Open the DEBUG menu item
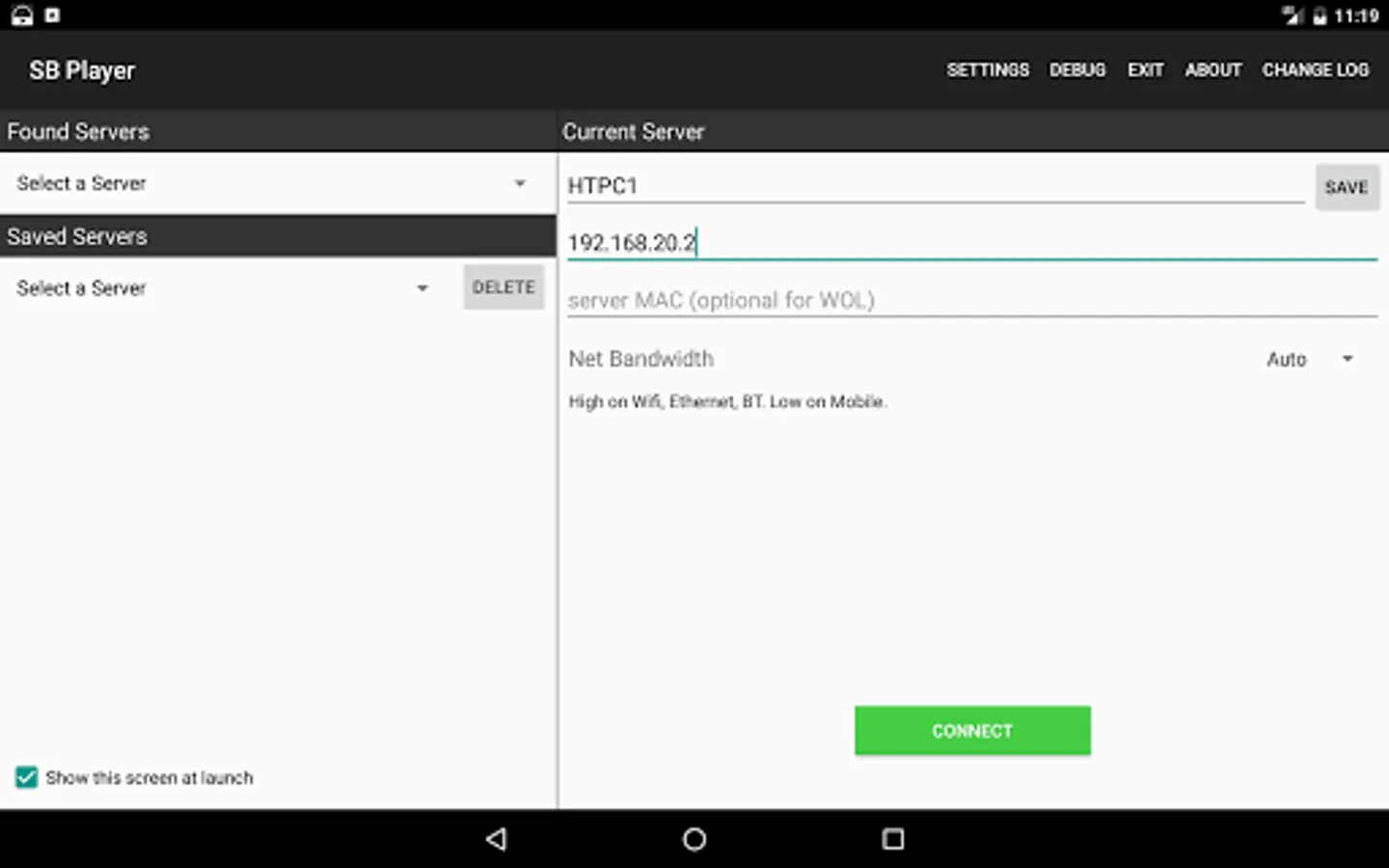The height and width of the screenshot is (868, 1389). pos(1077,70)
